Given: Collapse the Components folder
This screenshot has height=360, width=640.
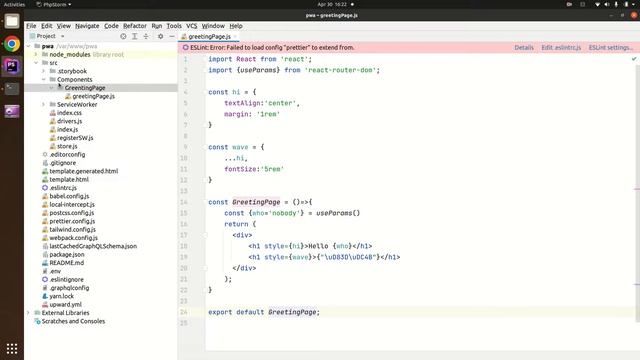Looking at the screenshot, I should (44, 79).
